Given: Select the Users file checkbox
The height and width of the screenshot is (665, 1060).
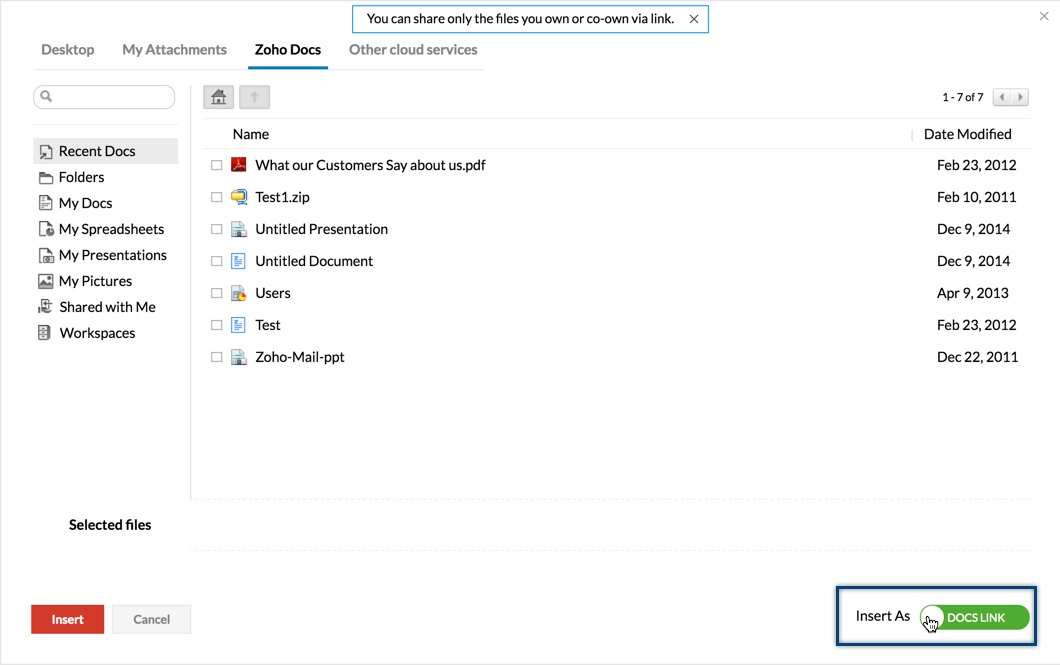Looking at the screenshot, I should pos(216,293).
